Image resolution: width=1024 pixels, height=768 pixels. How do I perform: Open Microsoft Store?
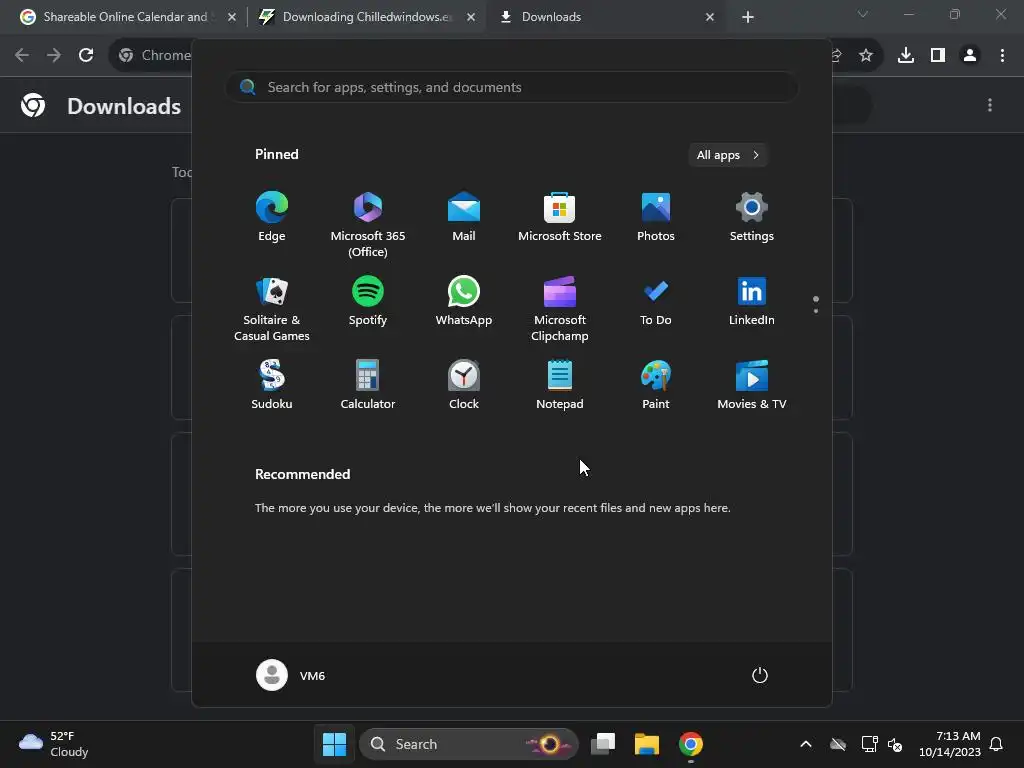tap(560, 217)
